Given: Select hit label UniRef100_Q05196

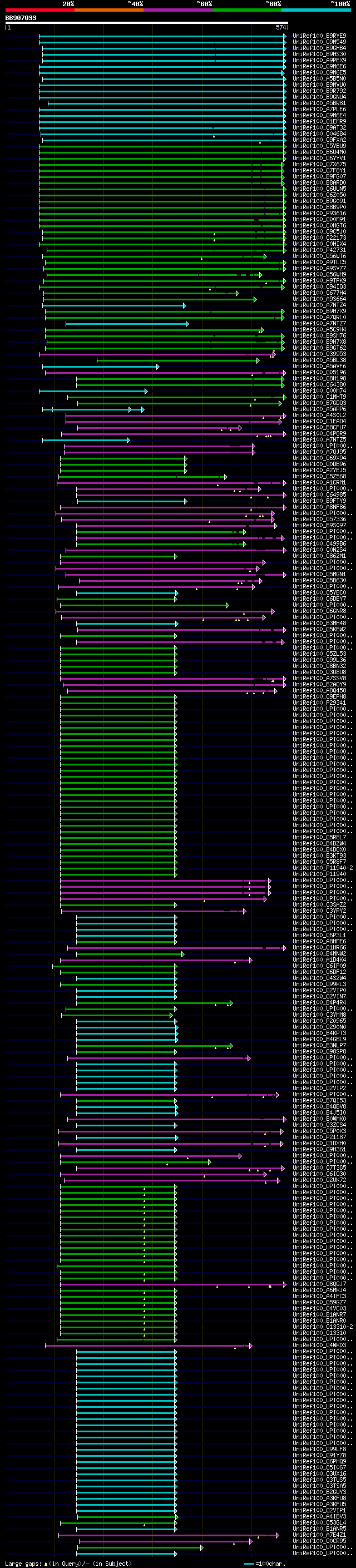Looking at the screenshot, I should 319,373.
